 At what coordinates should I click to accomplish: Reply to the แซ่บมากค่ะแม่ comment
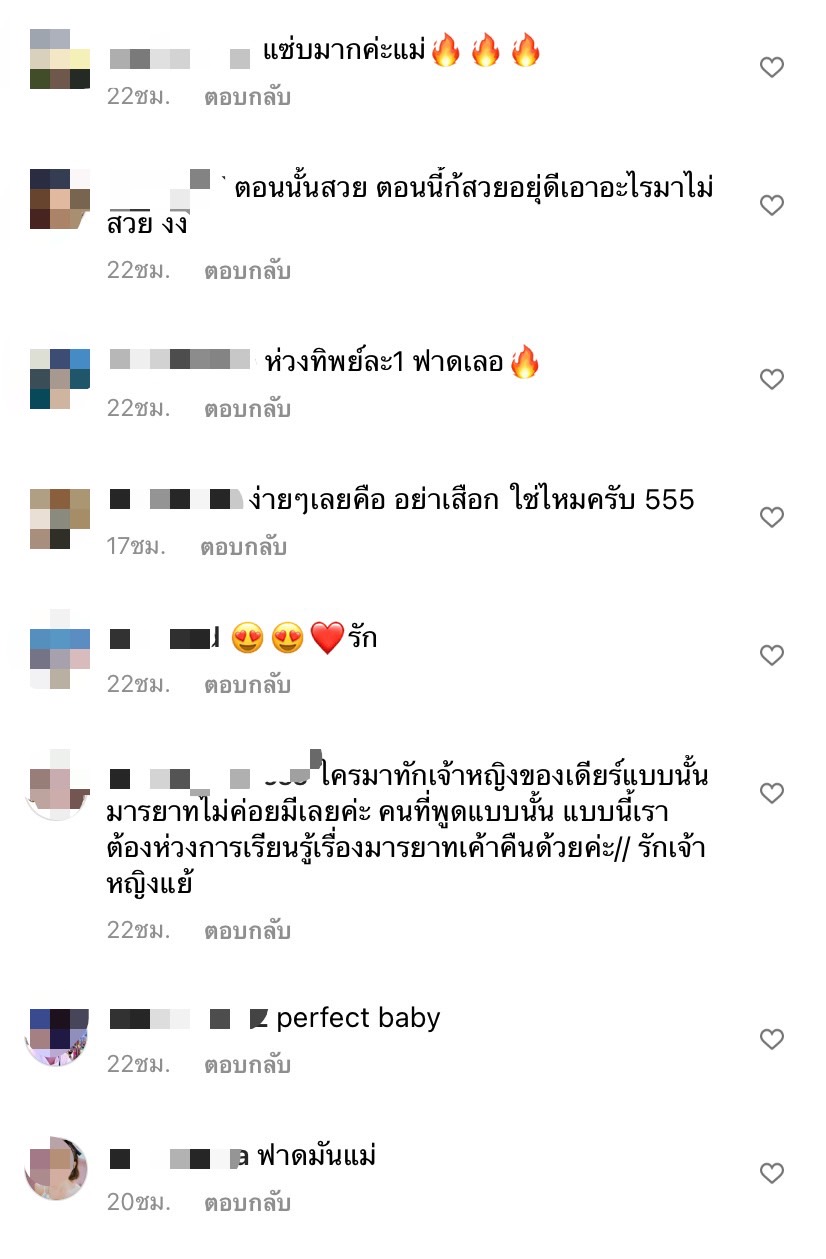coord(247,99)
